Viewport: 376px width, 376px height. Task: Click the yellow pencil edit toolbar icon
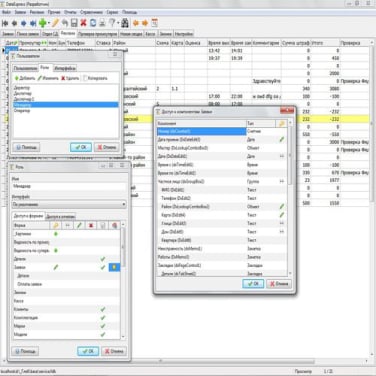coord(55,23)
